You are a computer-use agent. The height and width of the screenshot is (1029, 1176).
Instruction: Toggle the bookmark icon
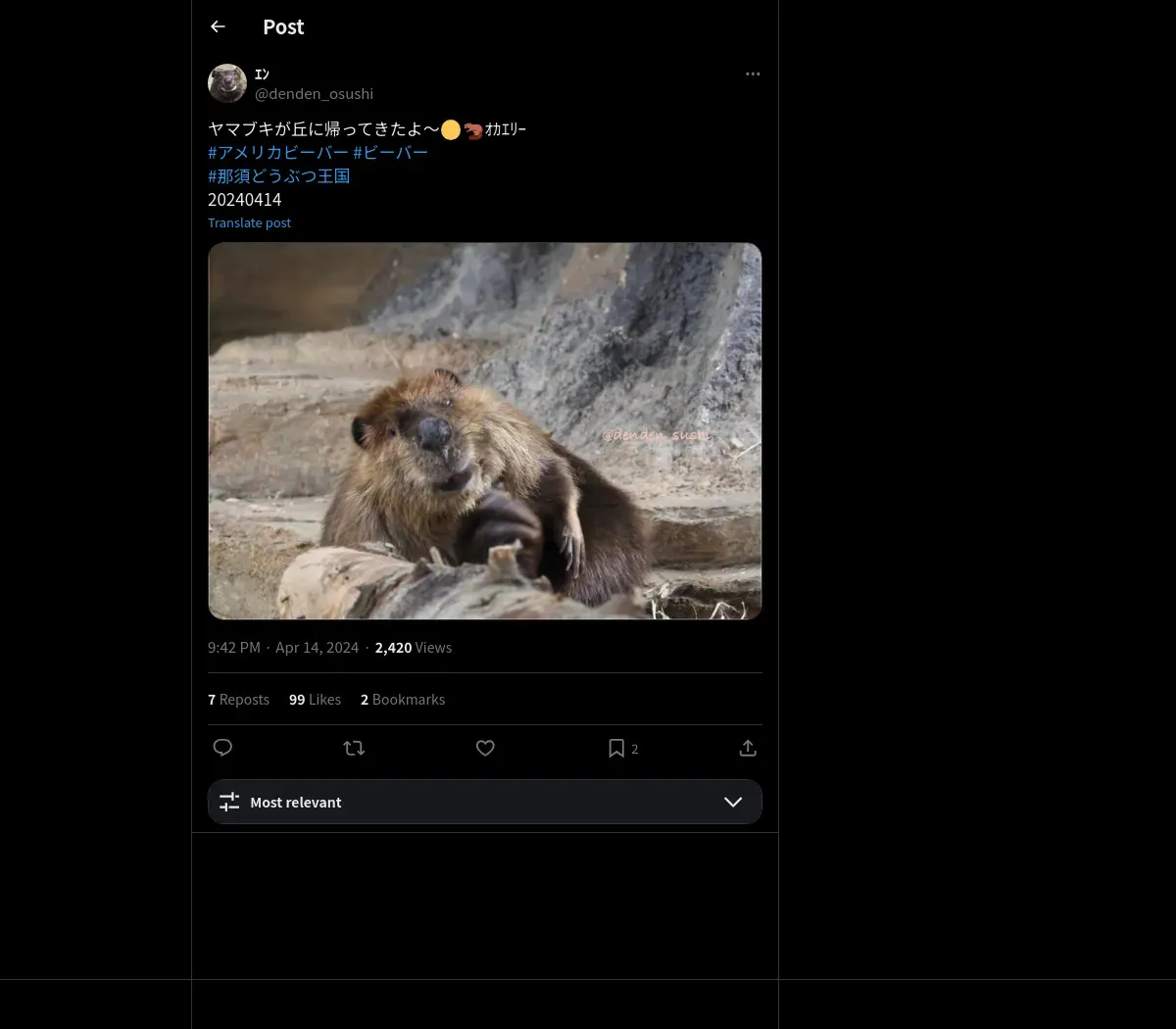[x=616, y=748]
